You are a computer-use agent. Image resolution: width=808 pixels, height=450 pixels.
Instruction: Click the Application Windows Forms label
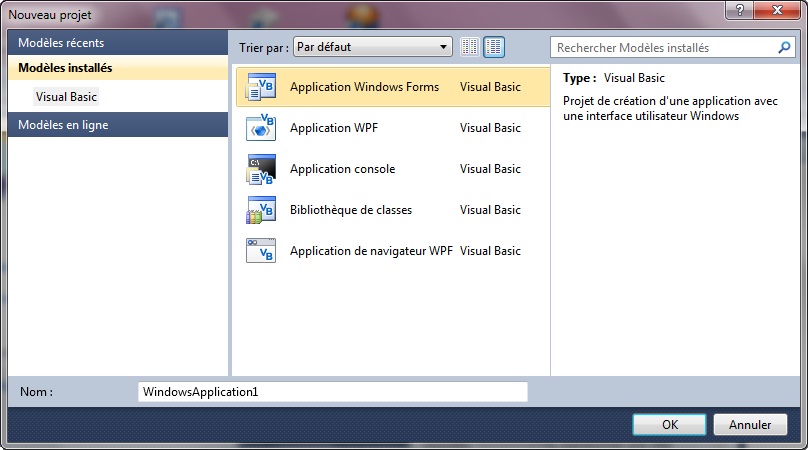(364, 87)
